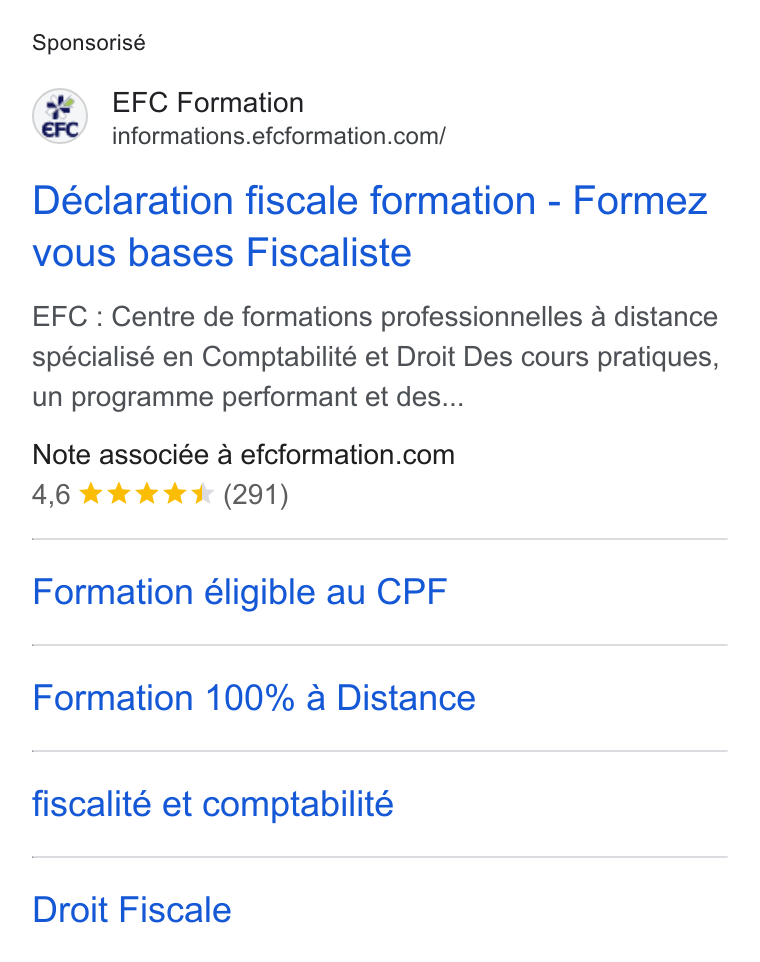This screenshot has height=962, width=760.
Task: Go to the 'Droit Fiscale' sitelink
Action: click(131, 909)
